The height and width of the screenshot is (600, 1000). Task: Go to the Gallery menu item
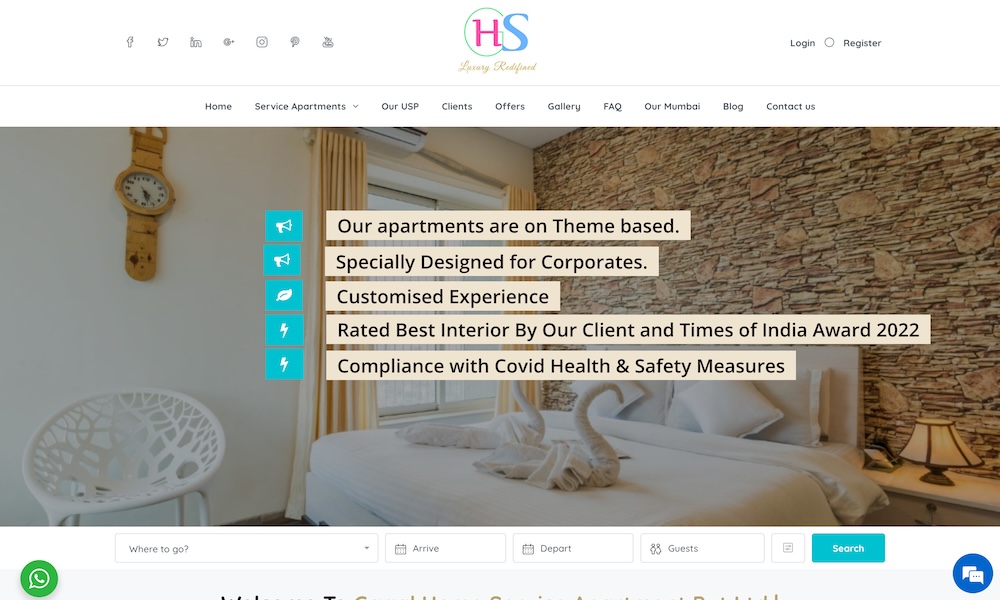coord(564,106)
